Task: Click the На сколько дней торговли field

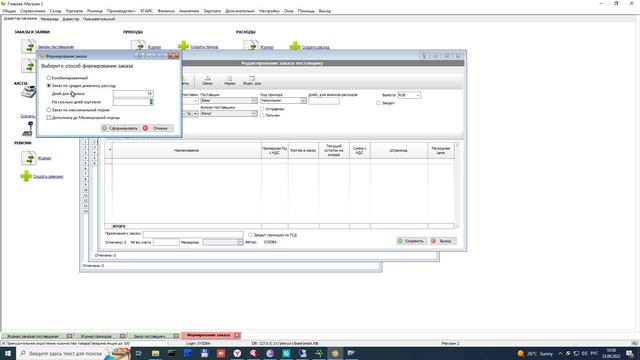Action: click(133, 102)
